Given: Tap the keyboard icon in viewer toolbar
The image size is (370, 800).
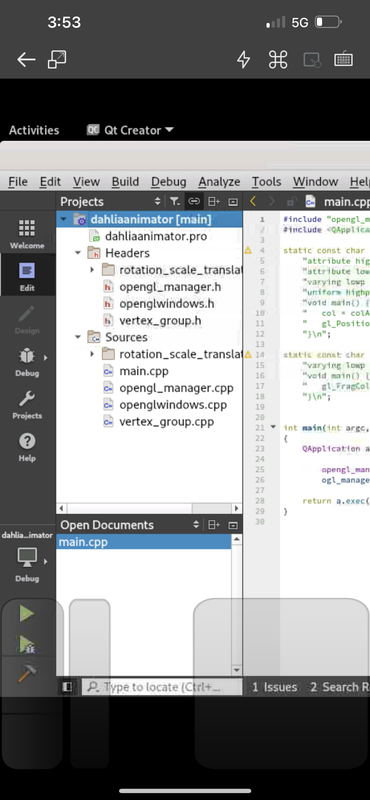Looking at the screenshot, I should (x=343, y=60).
